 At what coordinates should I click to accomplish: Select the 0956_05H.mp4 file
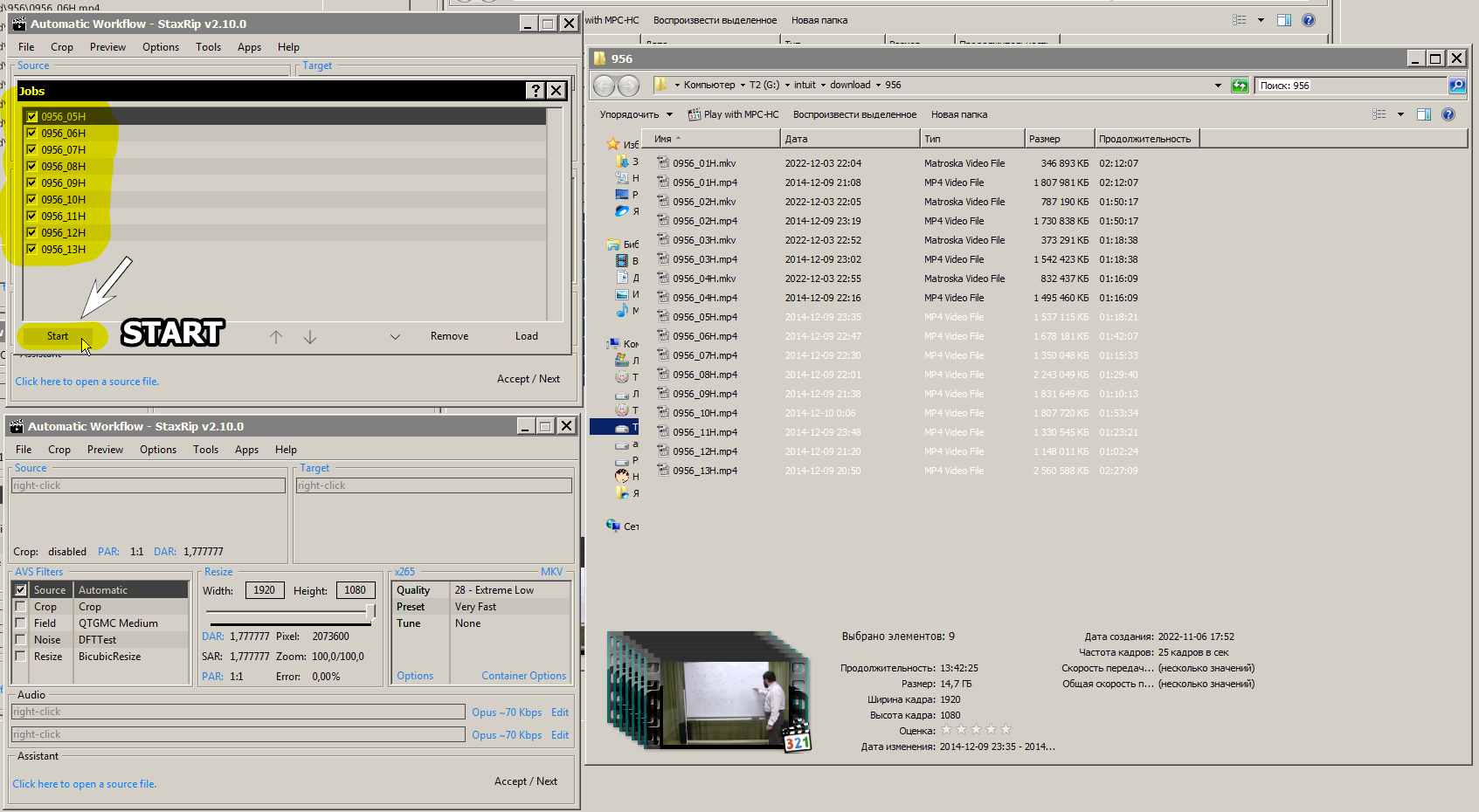point(704,317)
